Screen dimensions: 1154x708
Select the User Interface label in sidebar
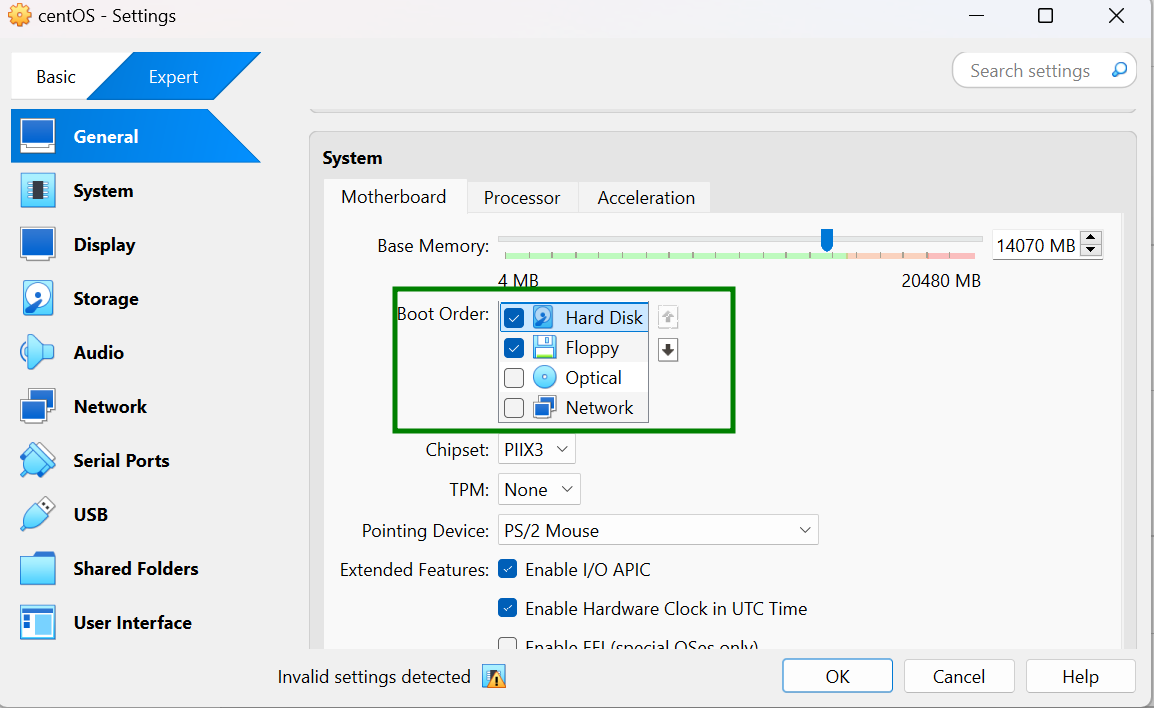132,623
